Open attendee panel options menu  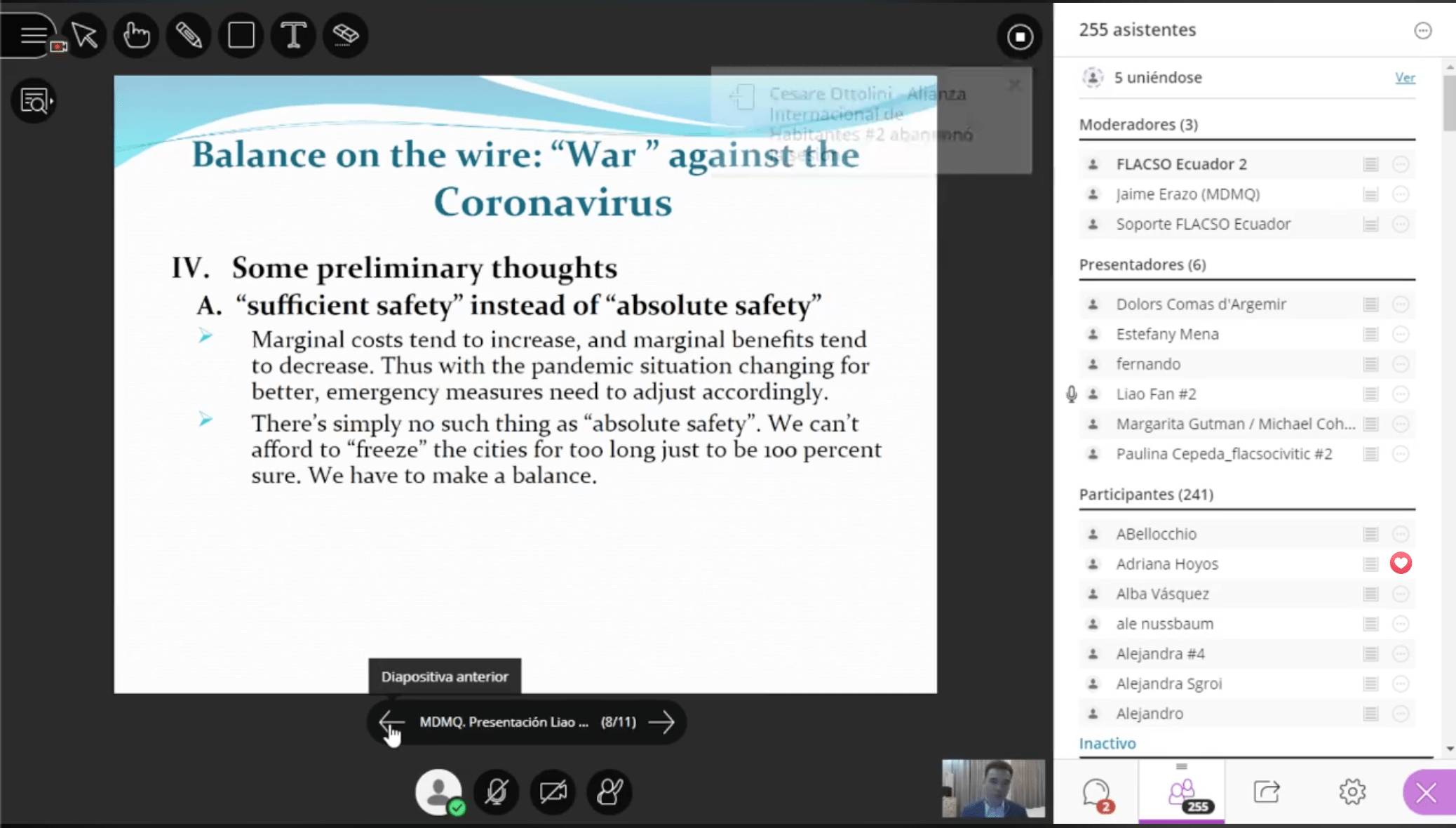pyautogui.click(x=1422, y=30)
